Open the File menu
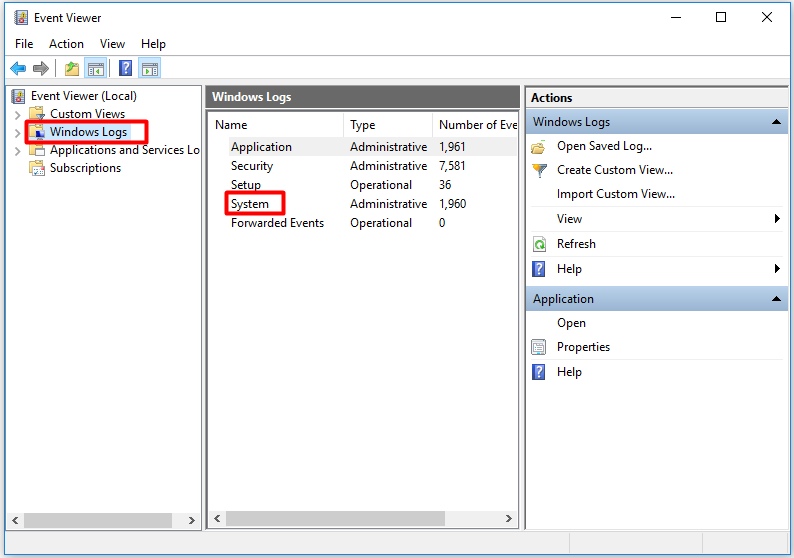 point(24,44)
